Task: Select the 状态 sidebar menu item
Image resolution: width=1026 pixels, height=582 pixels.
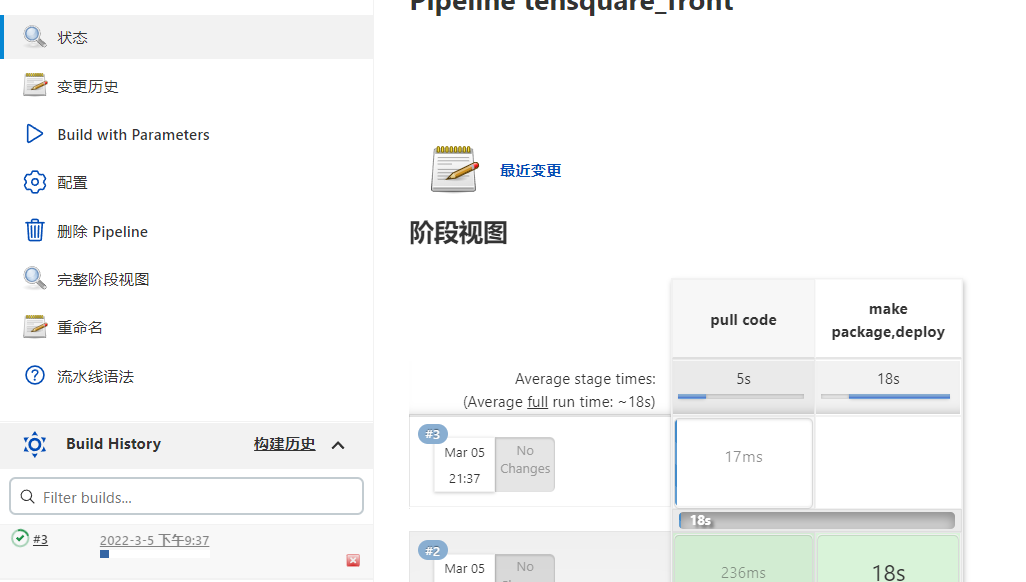Action: (70, 37)
